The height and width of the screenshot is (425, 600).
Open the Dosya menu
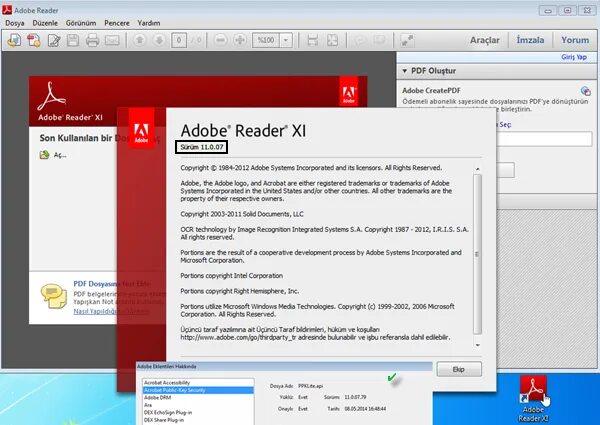pos(15,23)
